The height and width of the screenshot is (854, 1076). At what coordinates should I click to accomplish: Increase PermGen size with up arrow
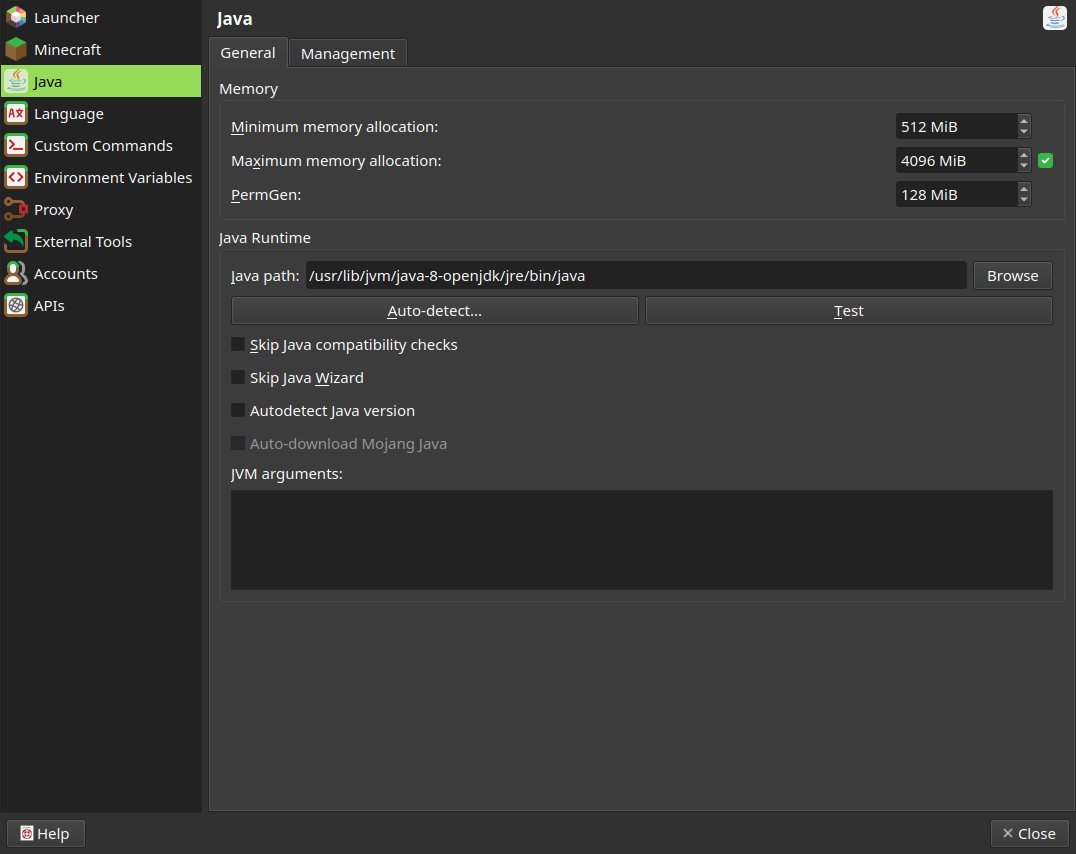click(1024, 189)
